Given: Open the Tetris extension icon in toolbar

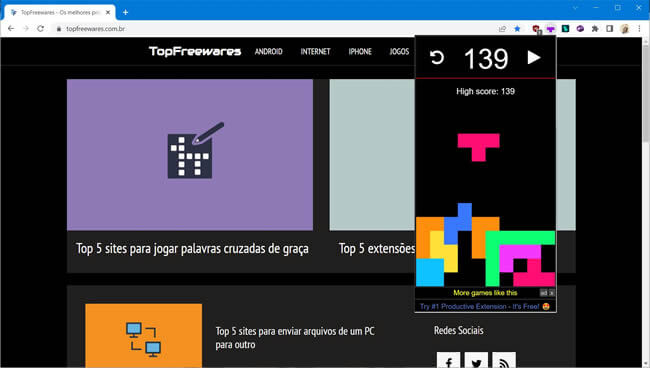Looking at the screenshot, I should [551, 29].
